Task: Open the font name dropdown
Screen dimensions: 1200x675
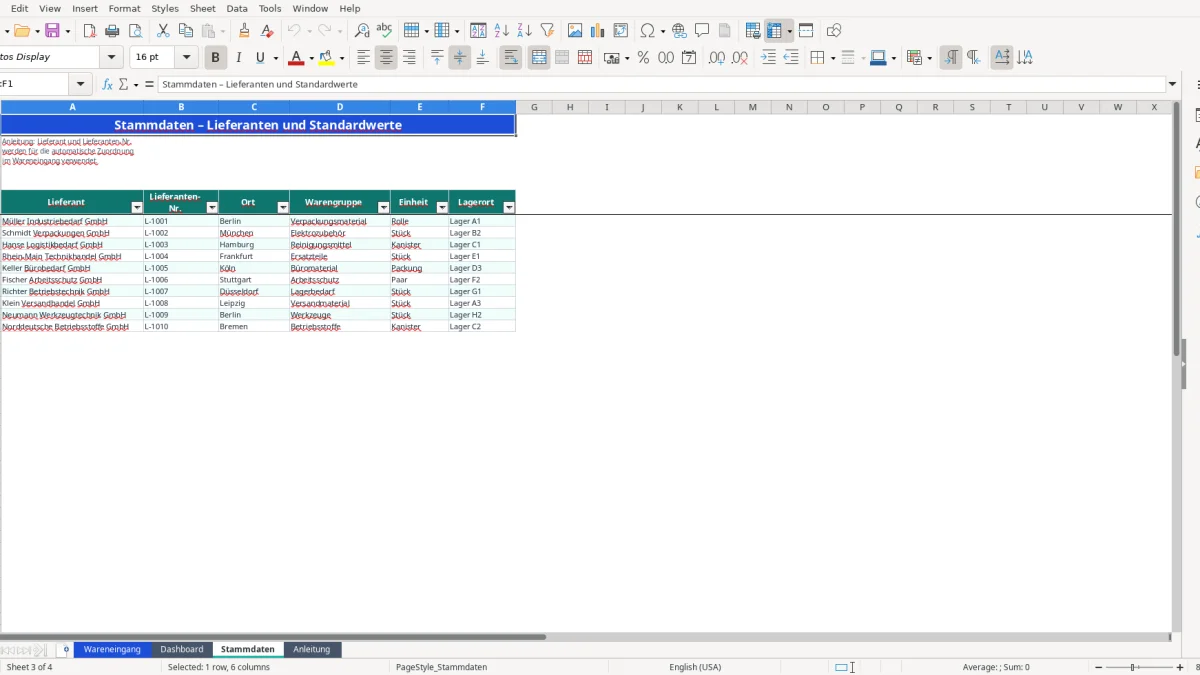Action: pyautogui.click(x=112, y=58)
